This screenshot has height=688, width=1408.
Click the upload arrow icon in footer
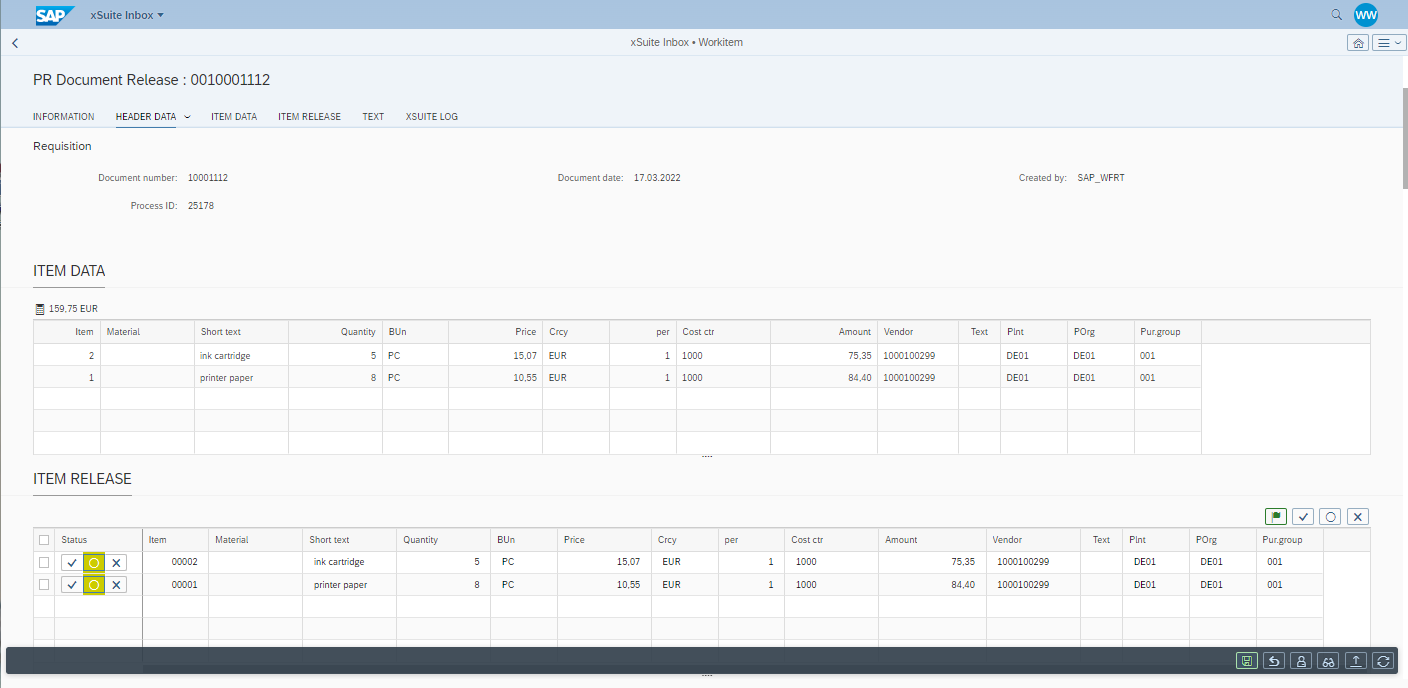coord(1356,661)
